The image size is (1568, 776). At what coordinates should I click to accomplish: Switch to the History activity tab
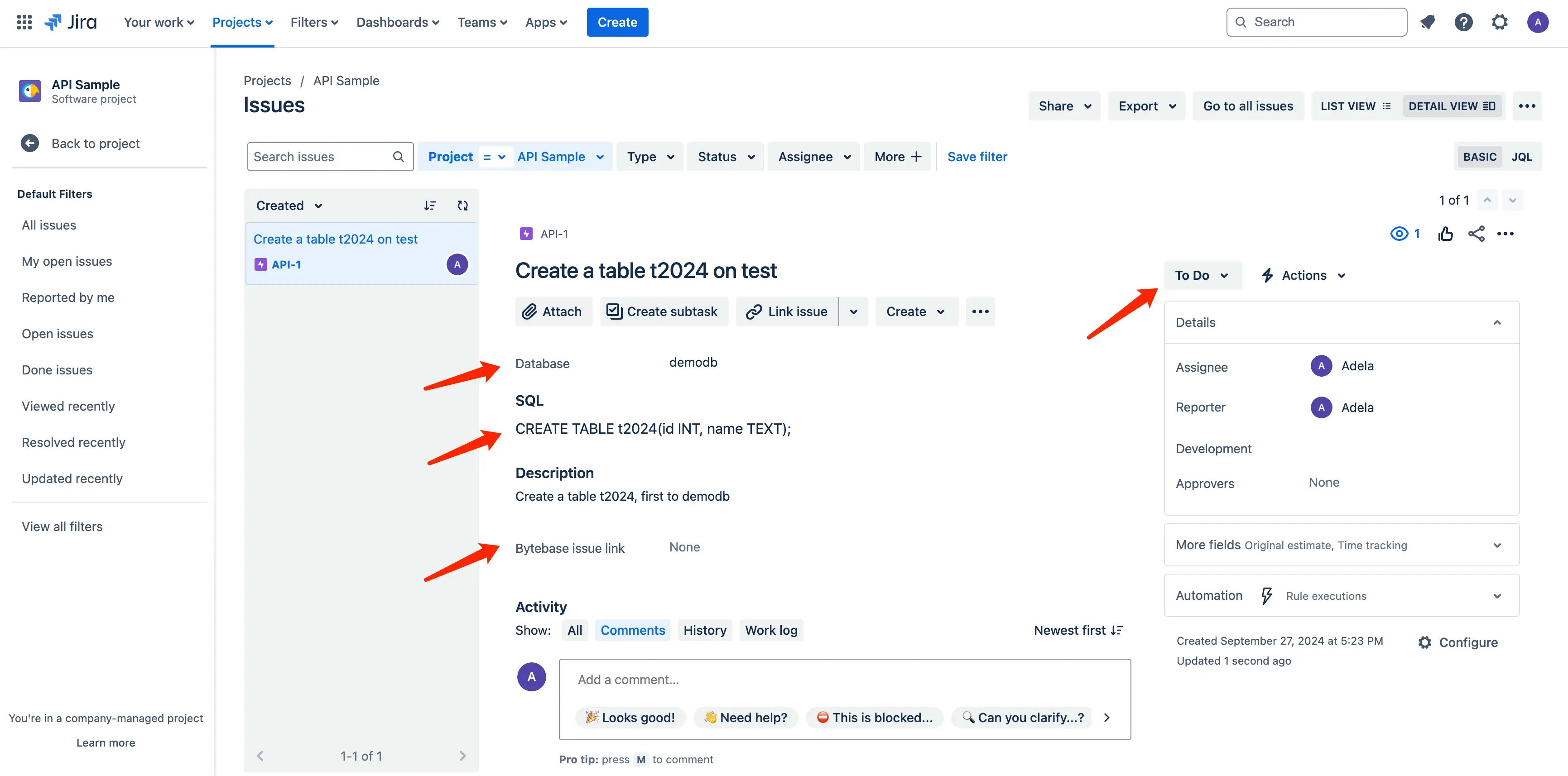(x=704, y=630)
